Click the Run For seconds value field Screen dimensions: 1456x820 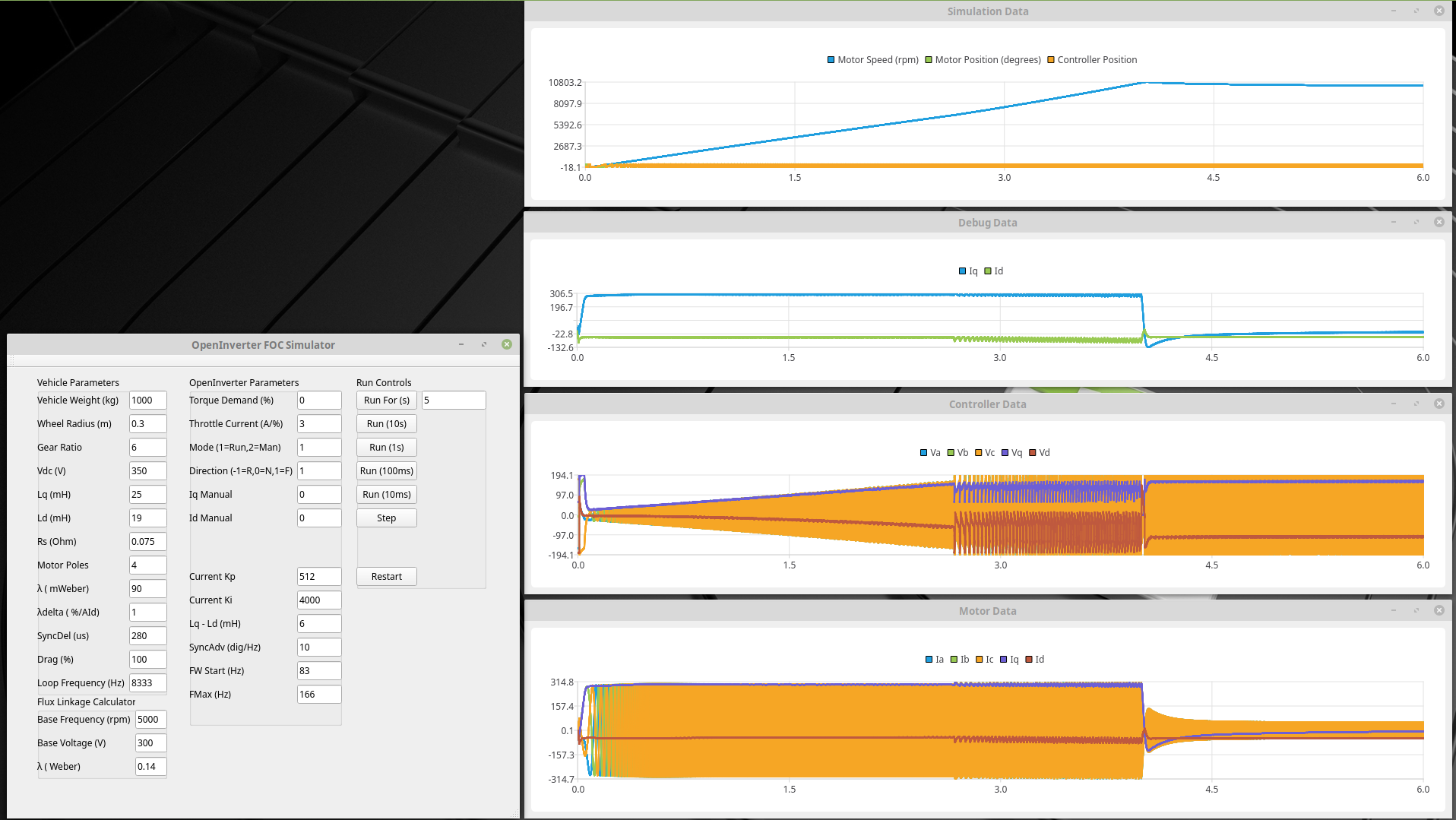[x=453, y=401]
